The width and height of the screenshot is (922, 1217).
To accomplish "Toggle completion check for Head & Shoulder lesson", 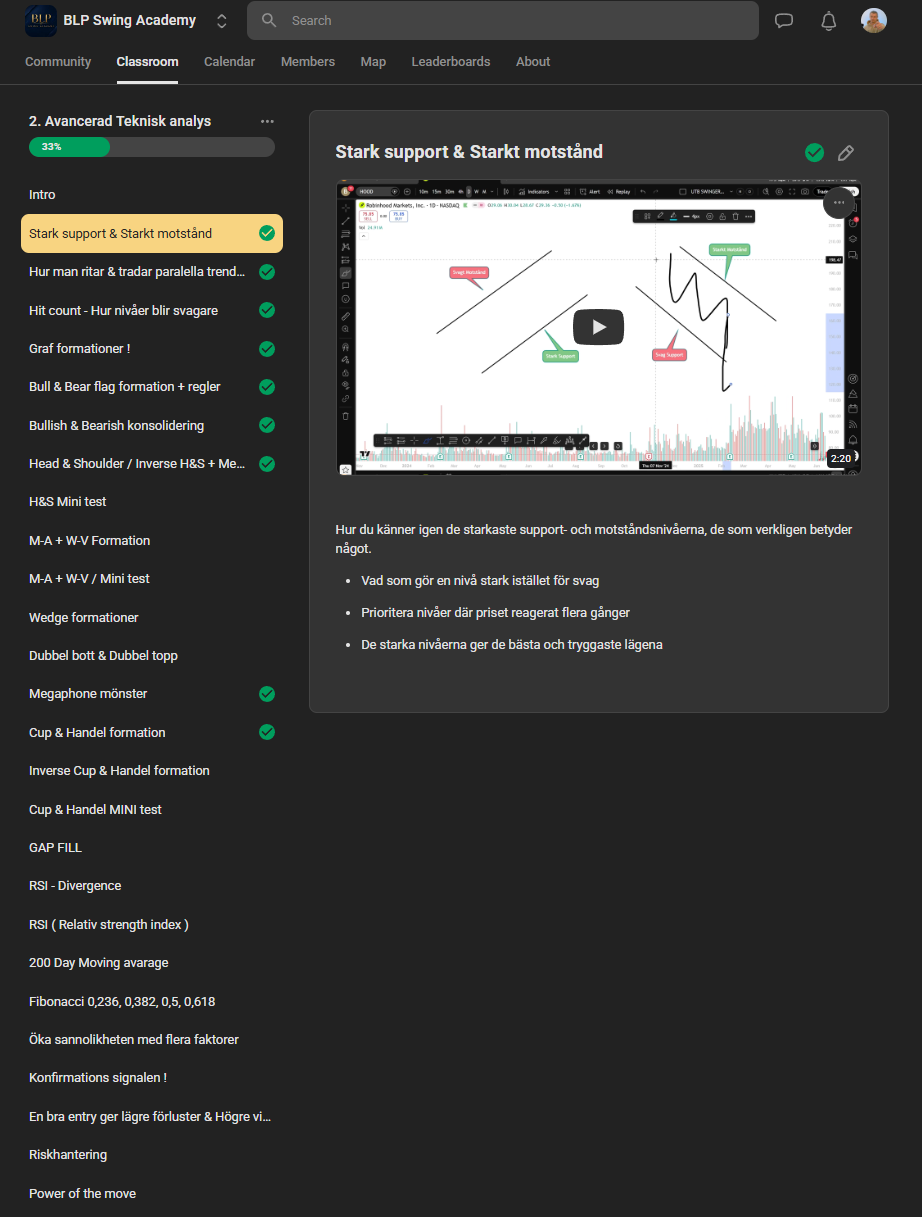I will 267,463.
